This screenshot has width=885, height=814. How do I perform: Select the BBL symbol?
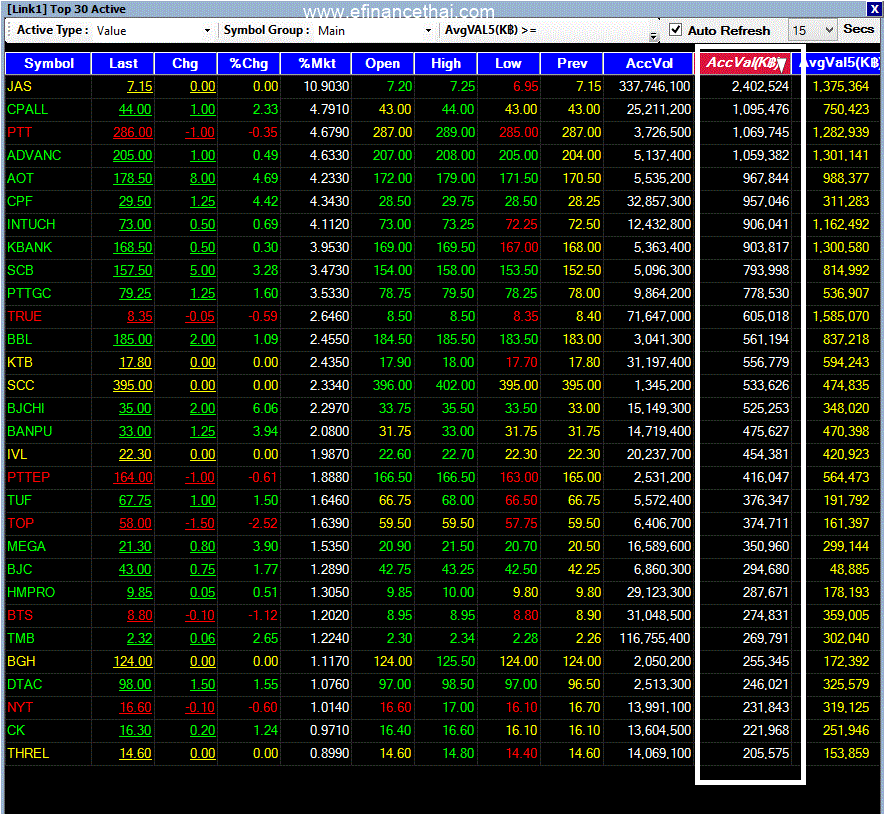[20, 340]
